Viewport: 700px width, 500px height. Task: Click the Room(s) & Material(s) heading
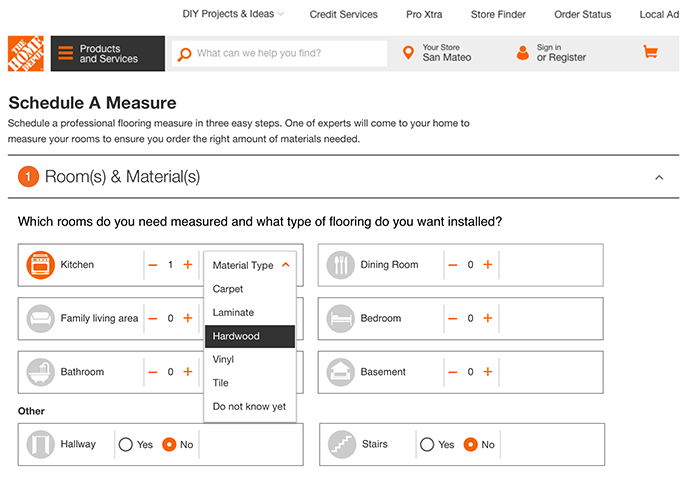pyautogui.click(x=122, y=177)
